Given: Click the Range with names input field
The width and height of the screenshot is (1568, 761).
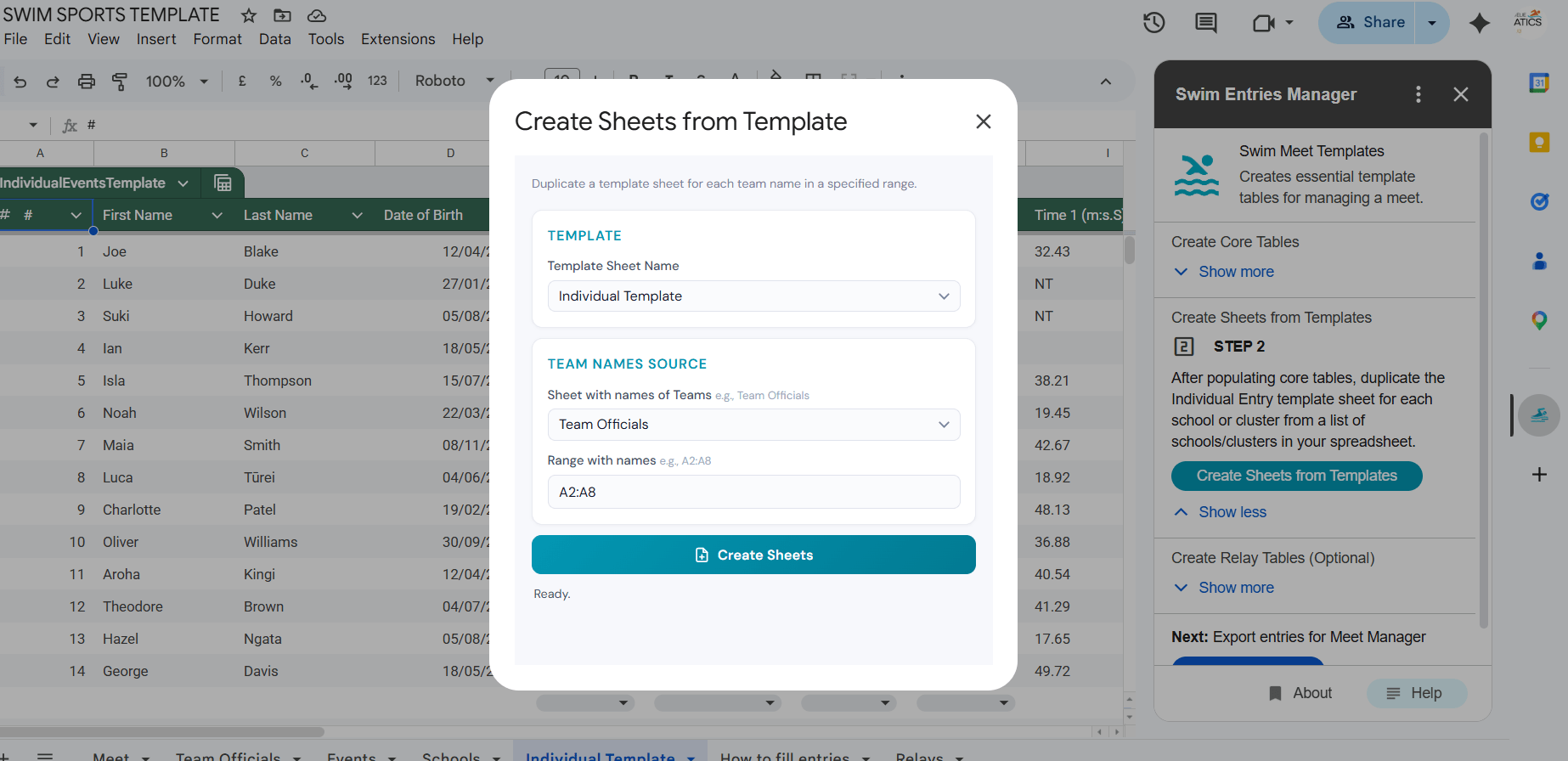Looking at the screenshot, I should point(753,492).
